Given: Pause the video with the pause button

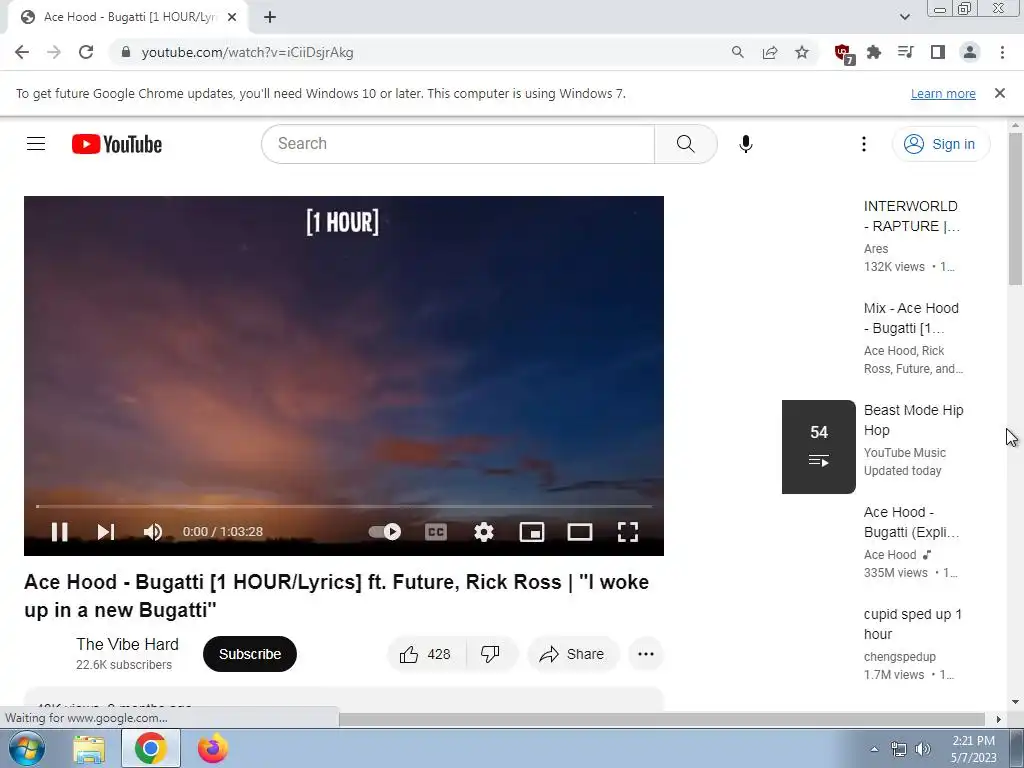Looking at the screenshot, I should coord(59,532).
